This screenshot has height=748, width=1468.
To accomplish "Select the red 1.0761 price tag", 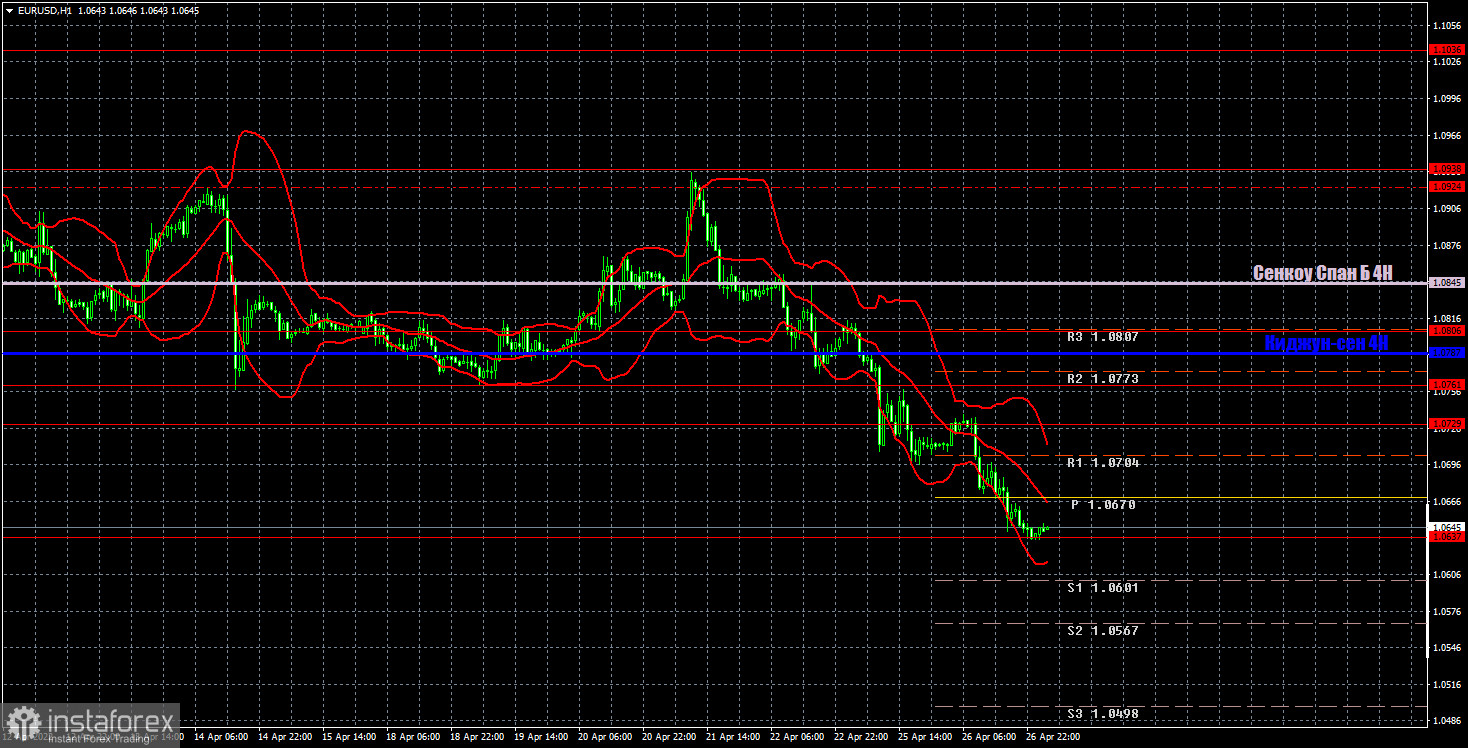I will [1447, 385].
